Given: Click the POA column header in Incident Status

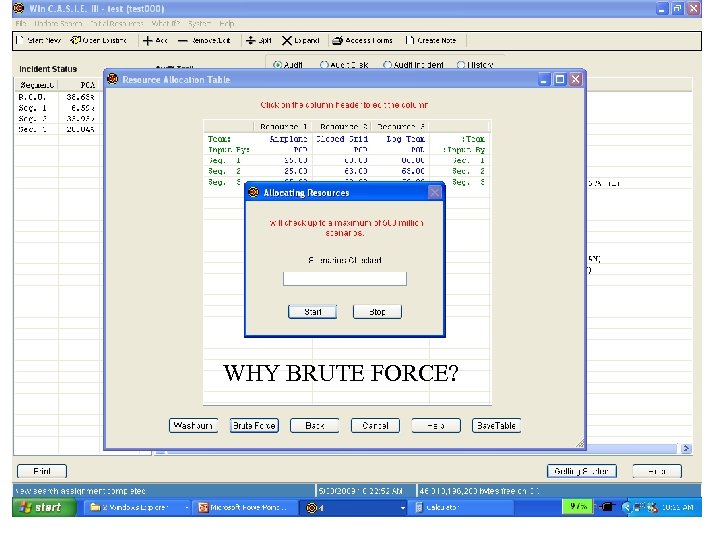Looking at the screenshot, I should click(x=80, y=85).
